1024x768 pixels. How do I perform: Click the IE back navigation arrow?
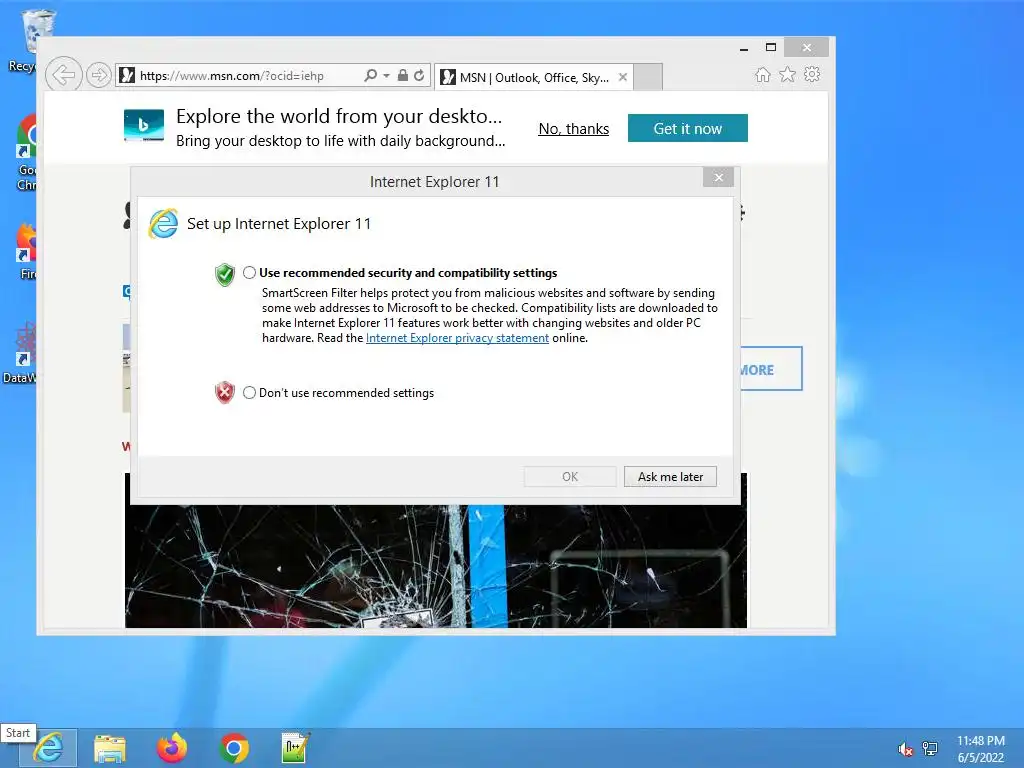63,75
